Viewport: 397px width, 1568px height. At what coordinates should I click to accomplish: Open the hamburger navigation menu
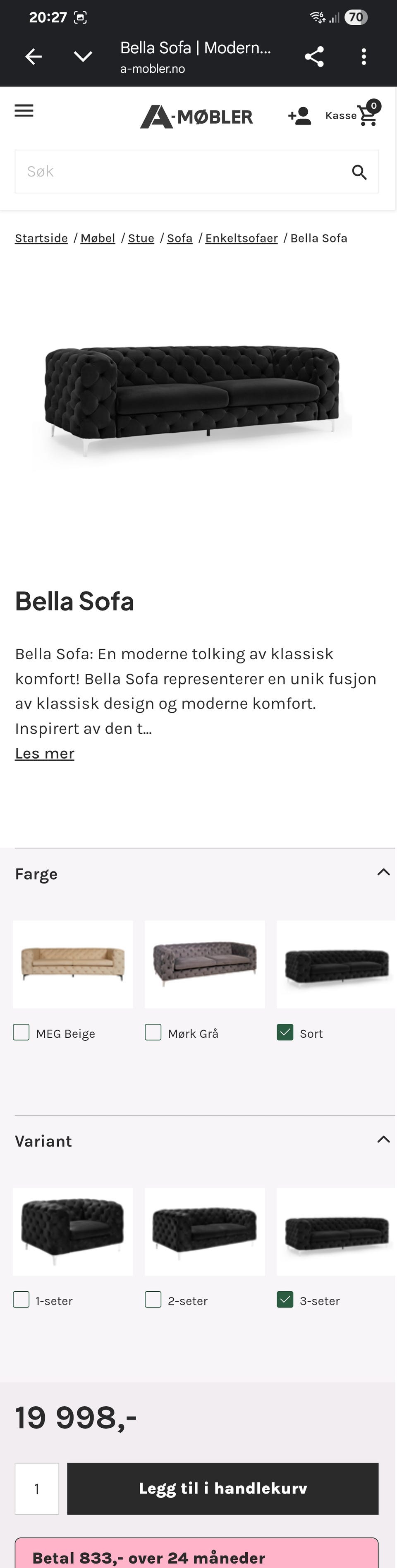coord(24,111)
